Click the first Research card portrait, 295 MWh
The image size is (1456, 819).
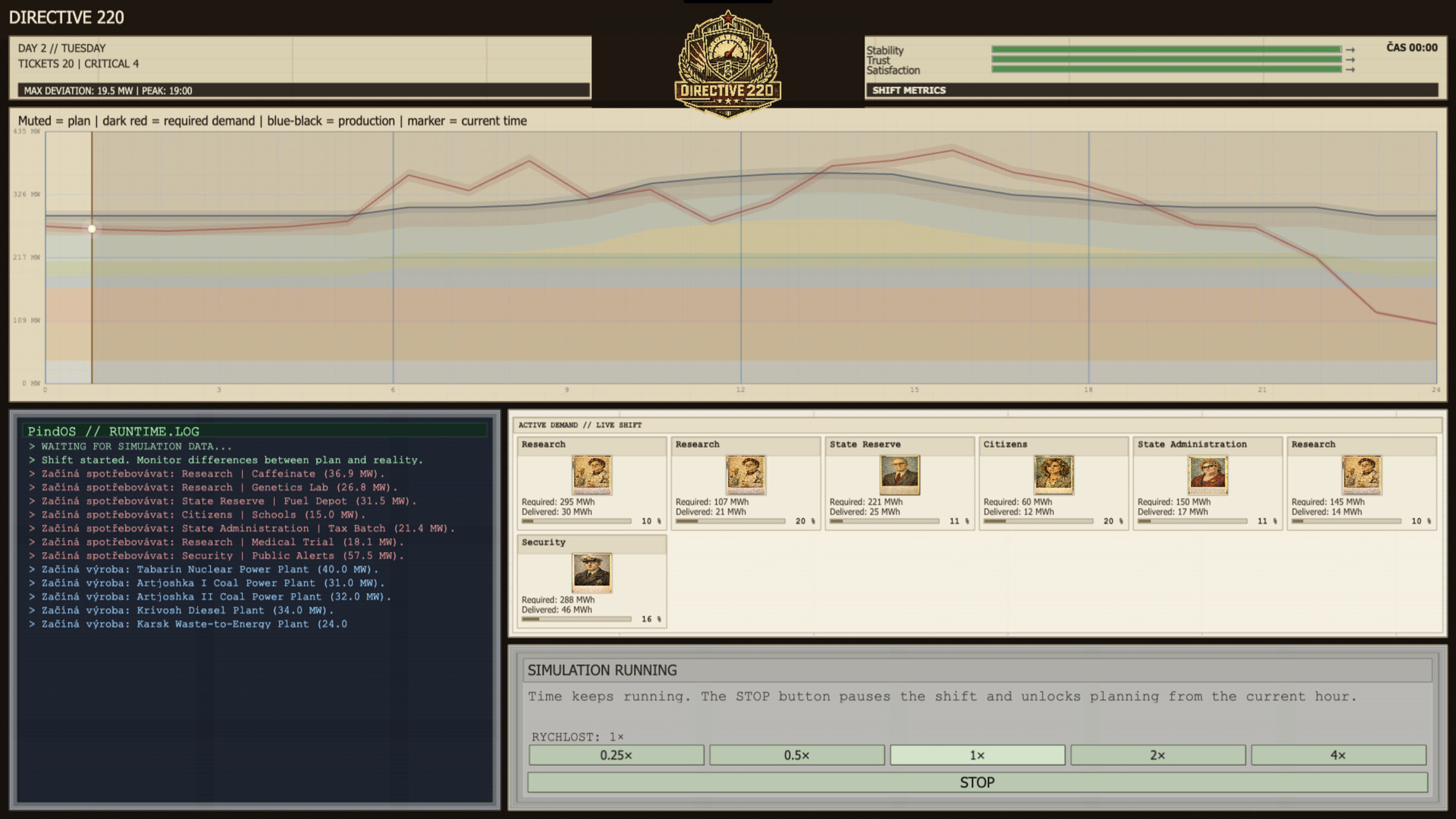point(591,475)
